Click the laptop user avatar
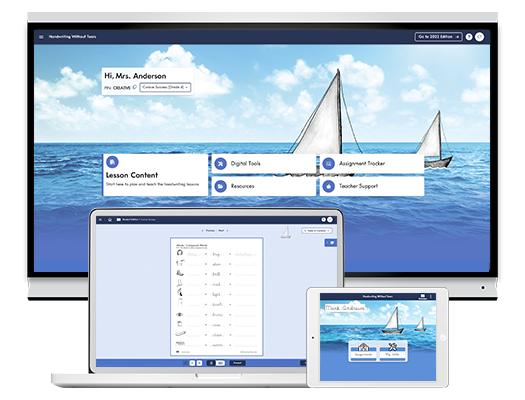The height and width of the screenshot is (400, 525). coord(330,220)
